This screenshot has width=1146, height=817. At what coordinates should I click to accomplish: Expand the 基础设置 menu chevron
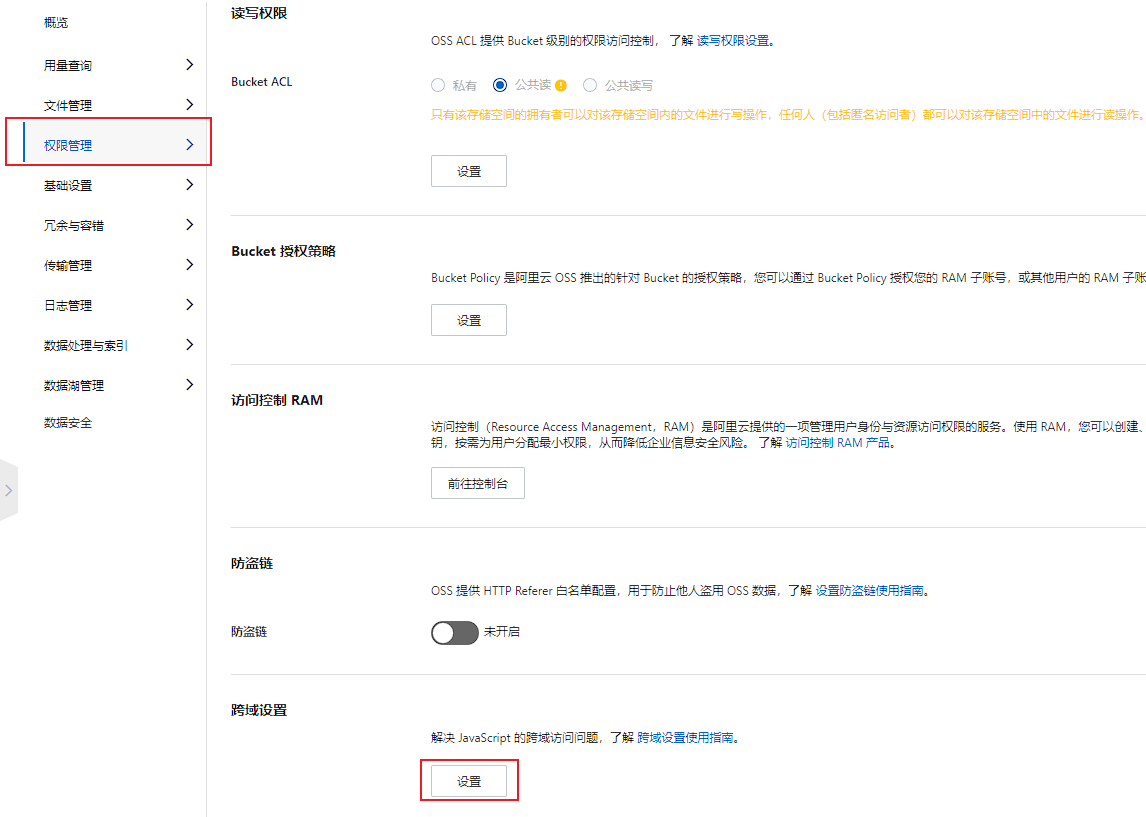[x=189, y=185]
